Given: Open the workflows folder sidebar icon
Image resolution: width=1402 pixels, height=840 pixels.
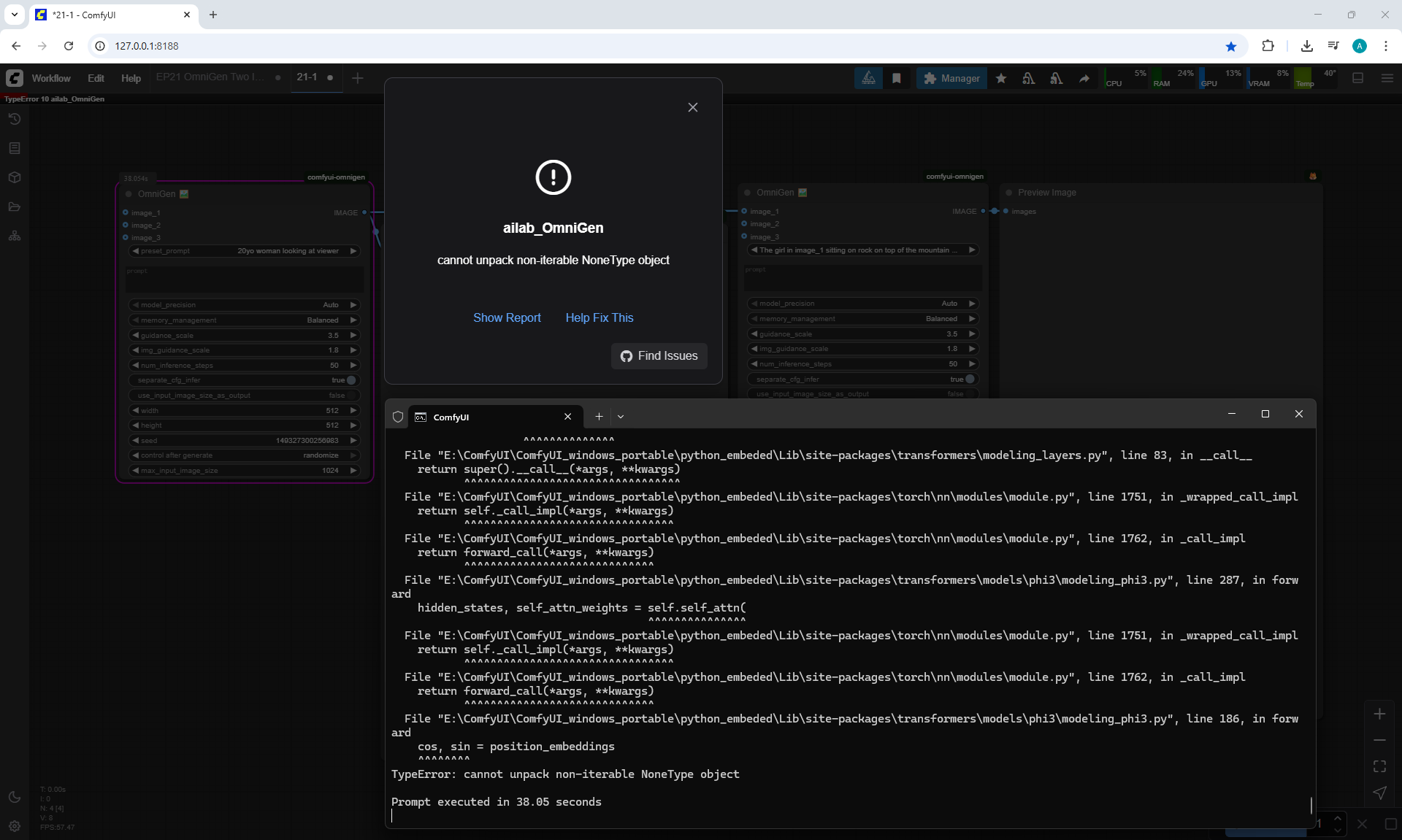Looking at the screenshot, I should pyautogui.click(x=15, y=207).
